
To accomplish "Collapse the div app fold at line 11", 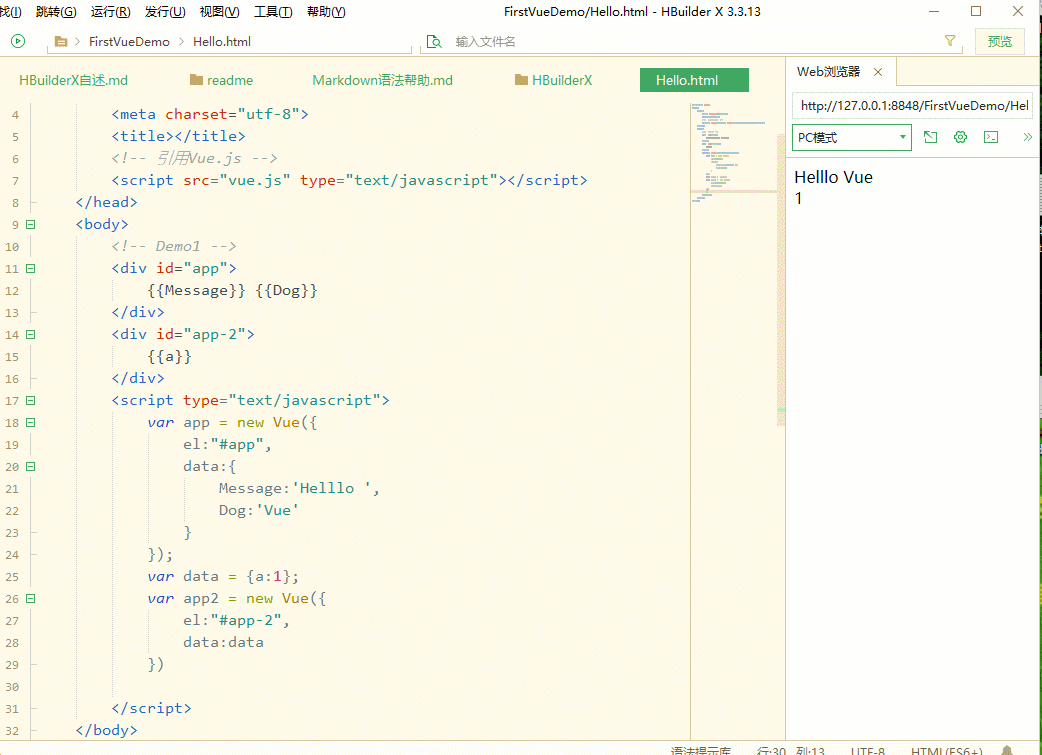I will click(x=31, y=268).
